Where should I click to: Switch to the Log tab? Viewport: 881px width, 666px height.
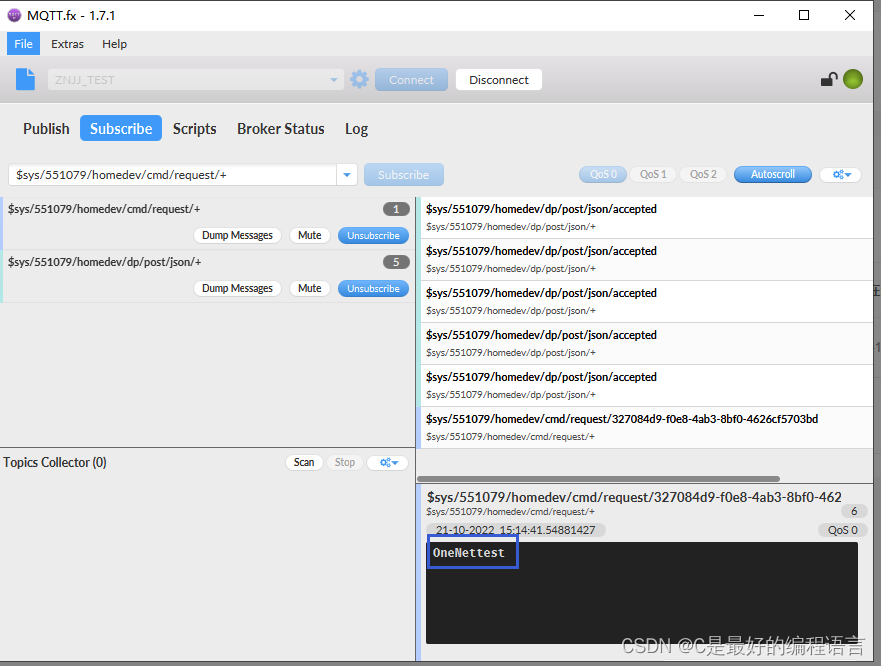click(356, 129)
